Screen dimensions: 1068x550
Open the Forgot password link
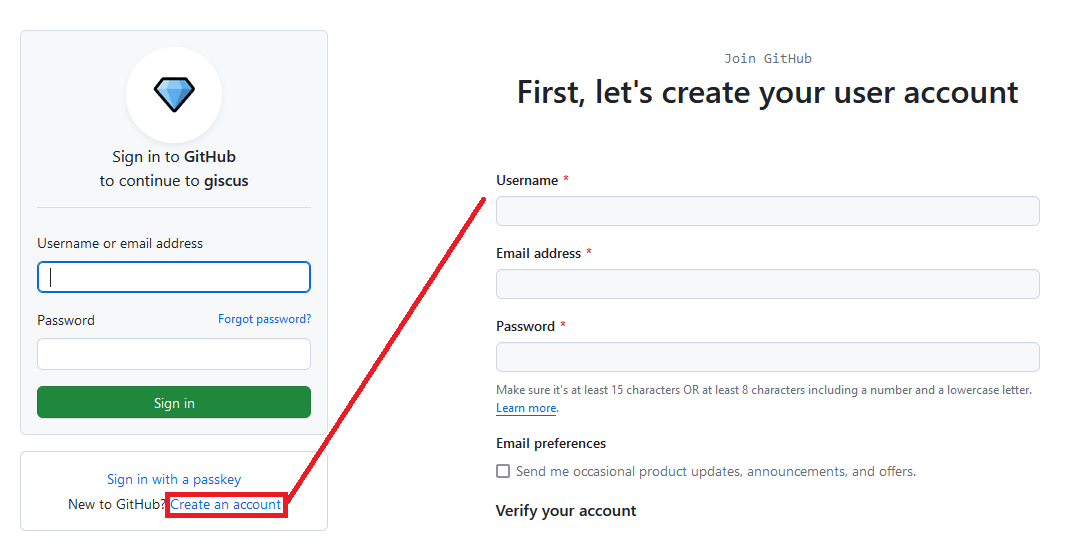click(x=264, y=319)
